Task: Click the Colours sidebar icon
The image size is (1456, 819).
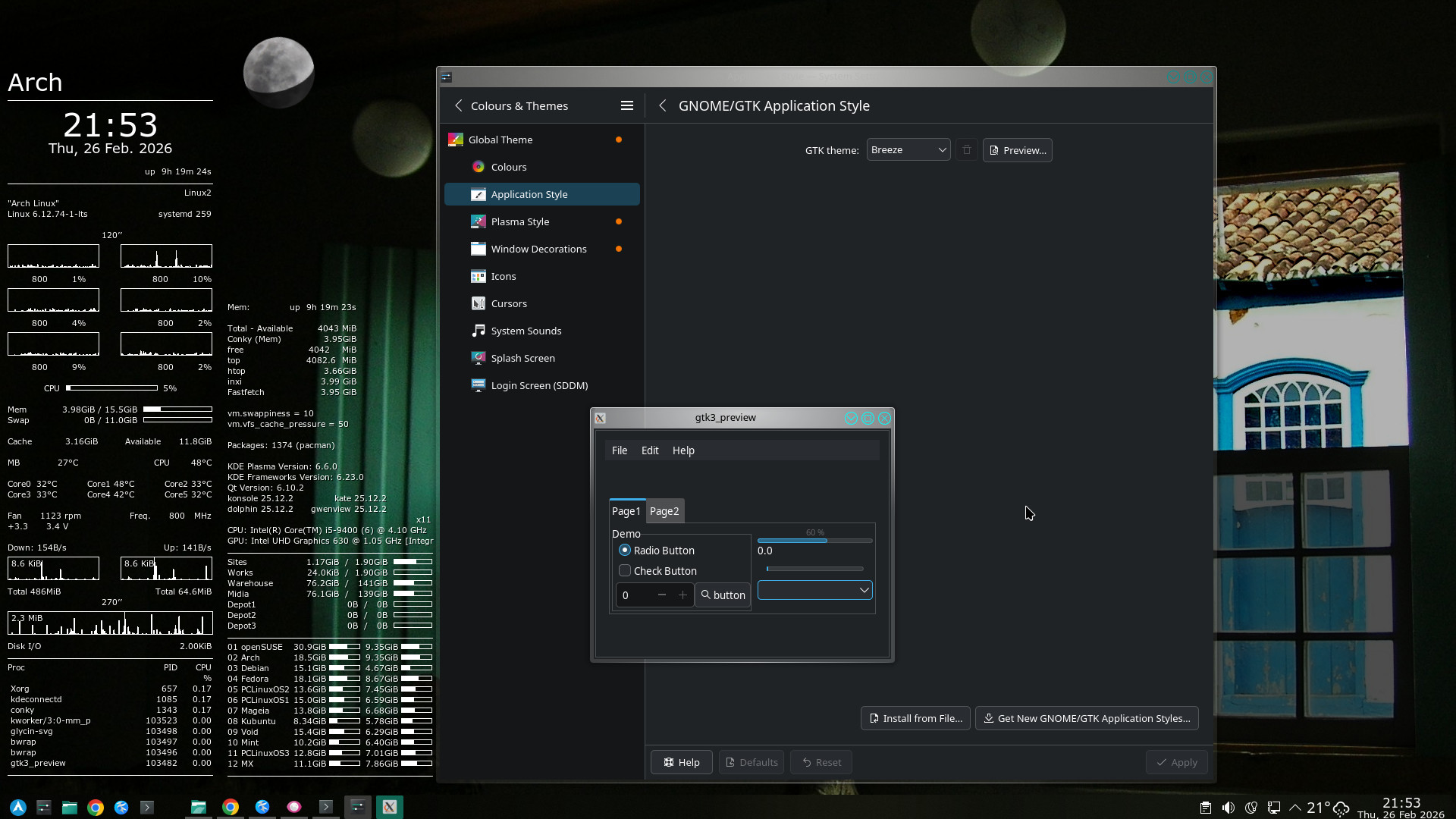Action: 478,167
